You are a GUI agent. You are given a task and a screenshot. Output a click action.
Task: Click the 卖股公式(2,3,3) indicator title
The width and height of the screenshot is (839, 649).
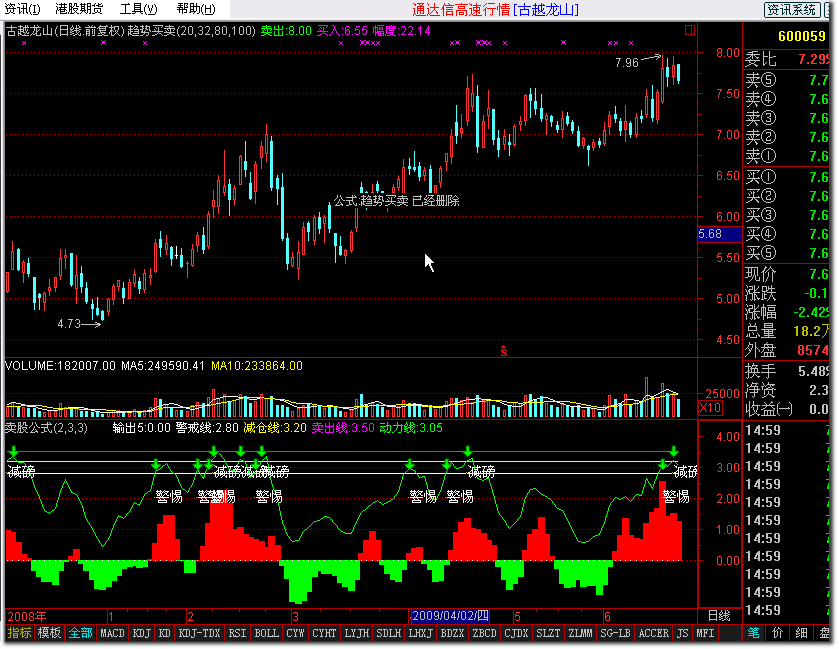click(x=46, y=428)
